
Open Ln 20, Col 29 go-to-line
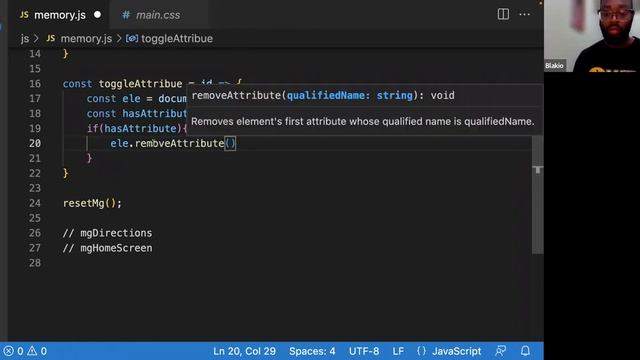coord(244,351)
